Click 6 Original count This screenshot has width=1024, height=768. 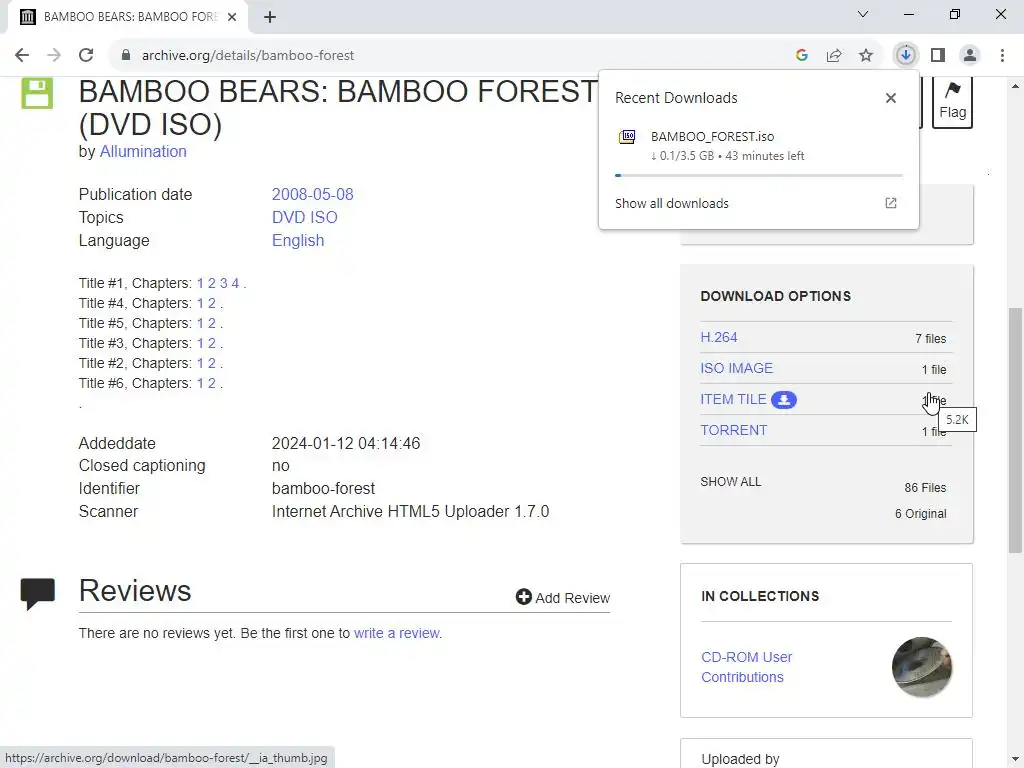click(920, 514)
